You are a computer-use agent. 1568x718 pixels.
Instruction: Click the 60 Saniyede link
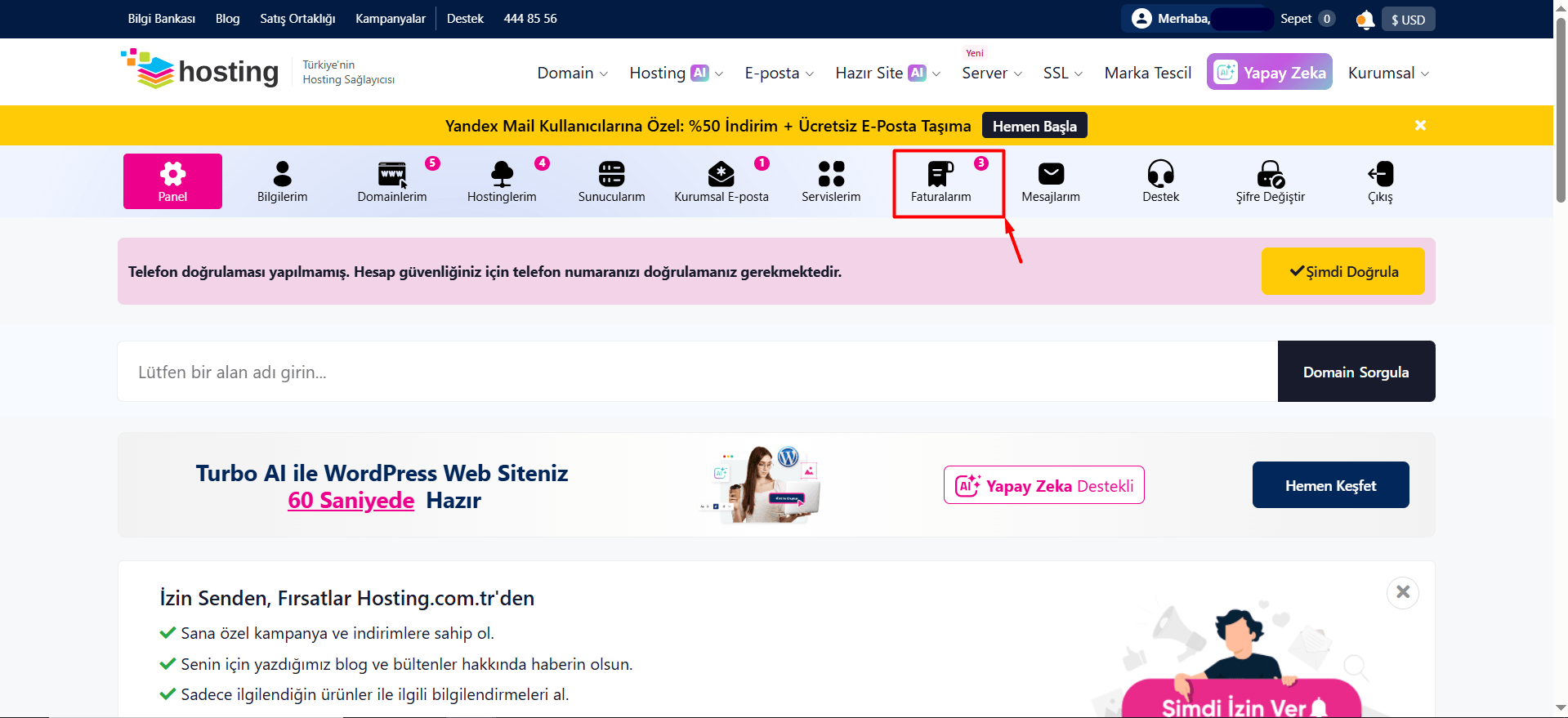click(x=351, y=500)
